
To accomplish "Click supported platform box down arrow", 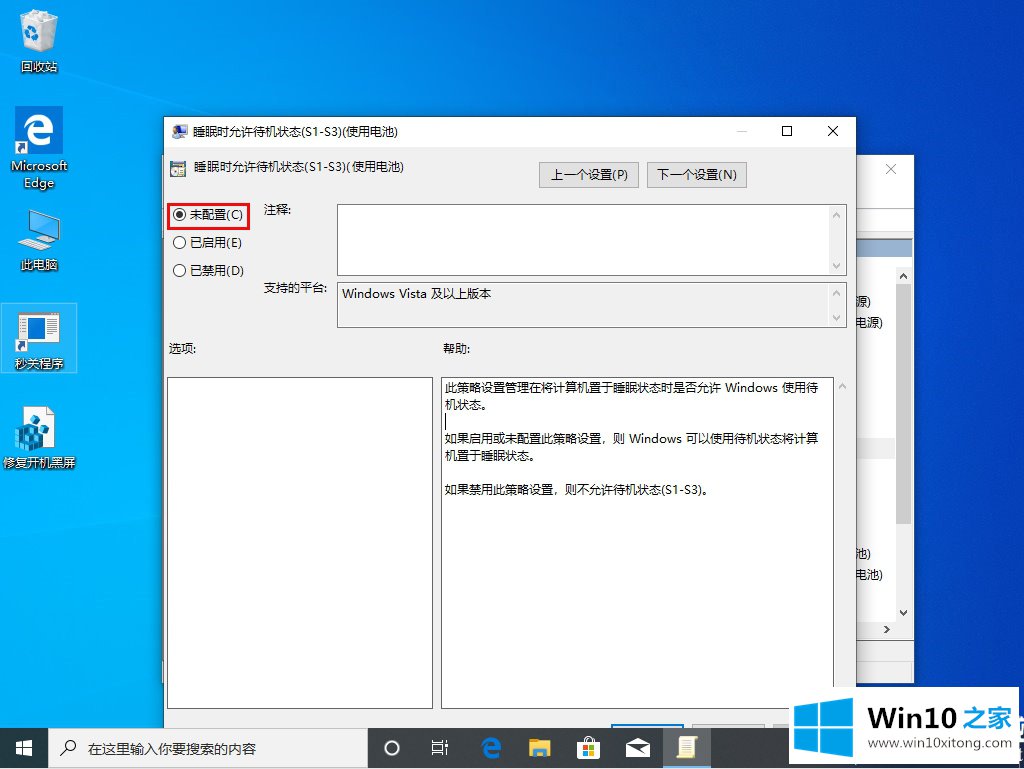I will pyautogui.click(x=837, y=318).
